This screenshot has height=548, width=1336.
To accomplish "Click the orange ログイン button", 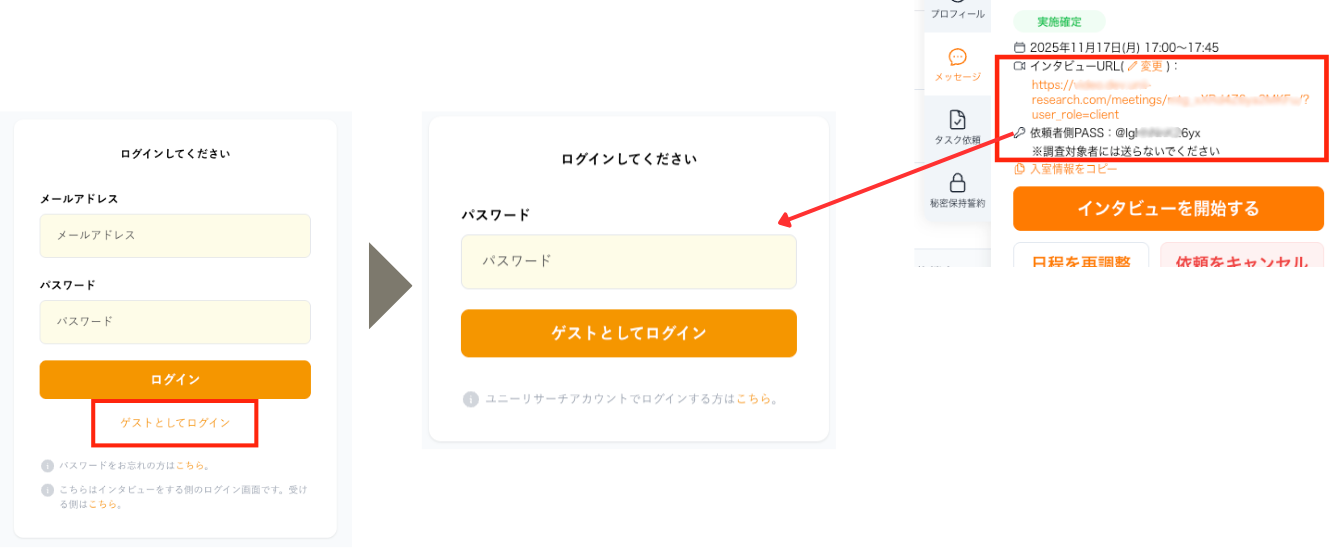I will click(175, 380).
